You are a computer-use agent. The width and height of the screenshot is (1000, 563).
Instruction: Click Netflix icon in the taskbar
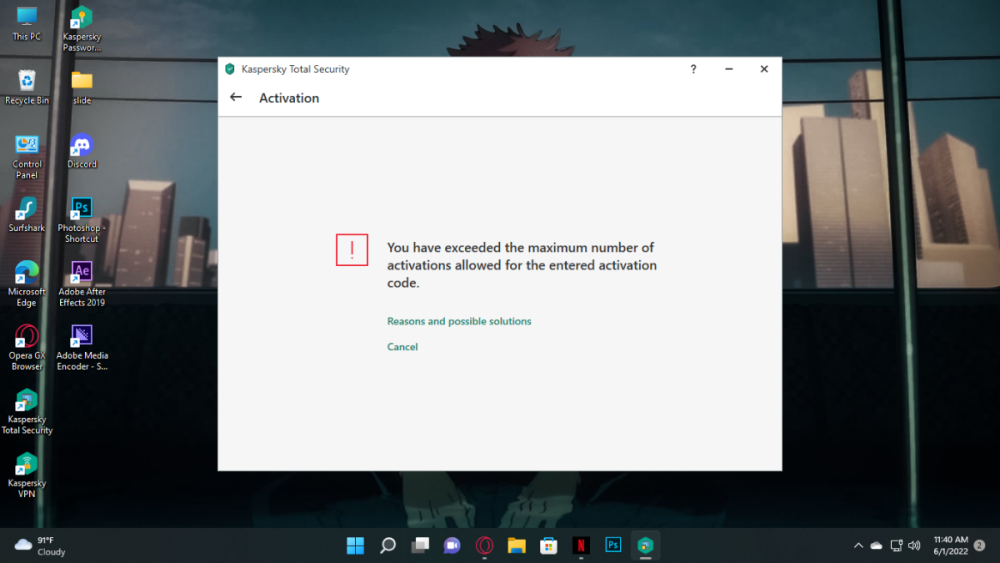(581, 545)
